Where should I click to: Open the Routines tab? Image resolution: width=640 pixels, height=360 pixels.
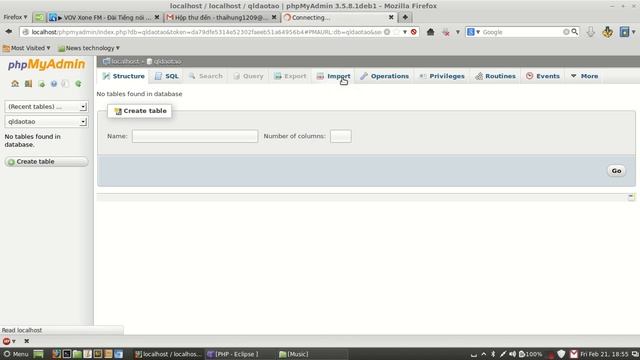coord(496,76)
